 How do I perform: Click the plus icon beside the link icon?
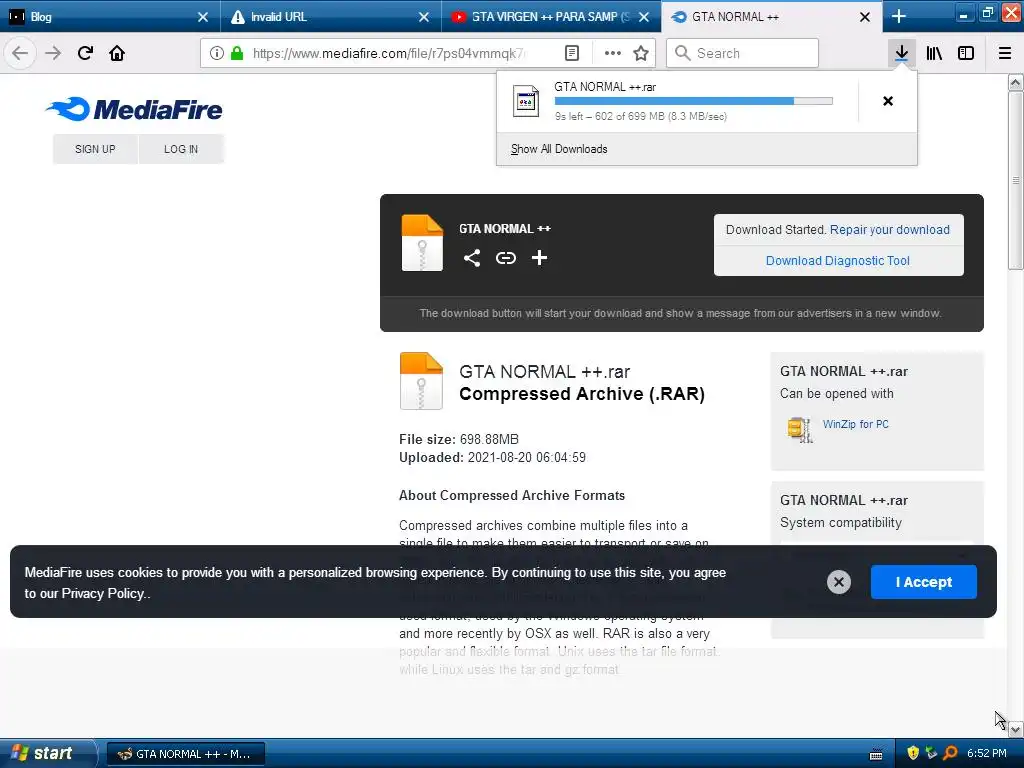coord(539,258)
